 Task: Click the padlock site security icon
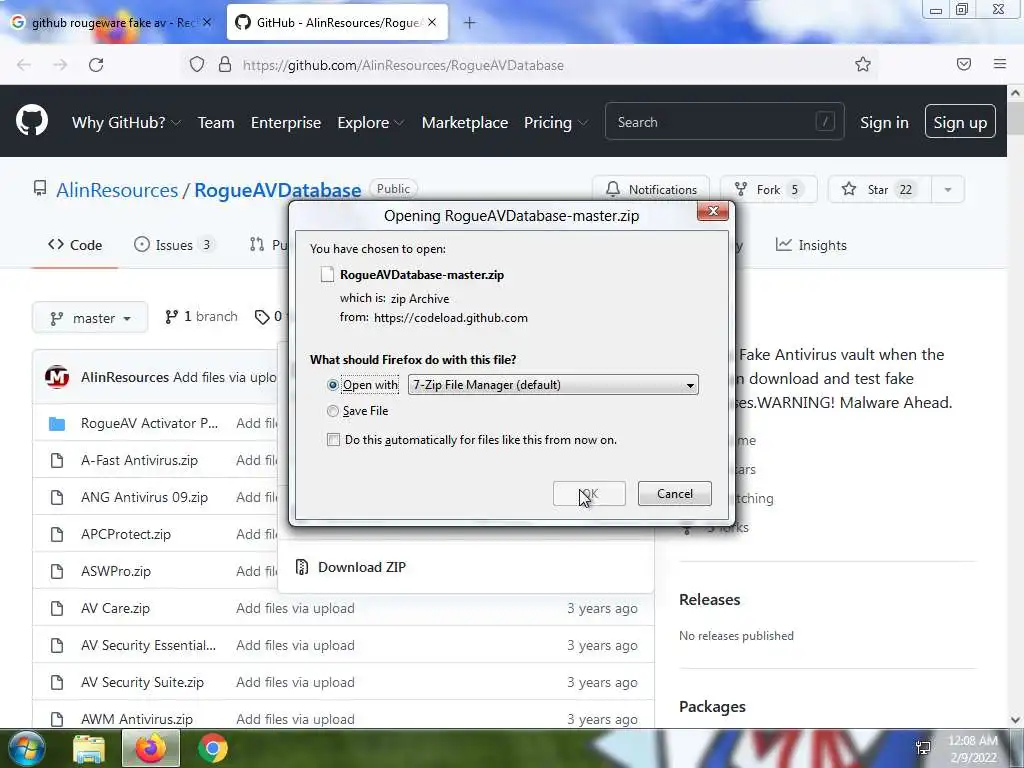[225, 64]
